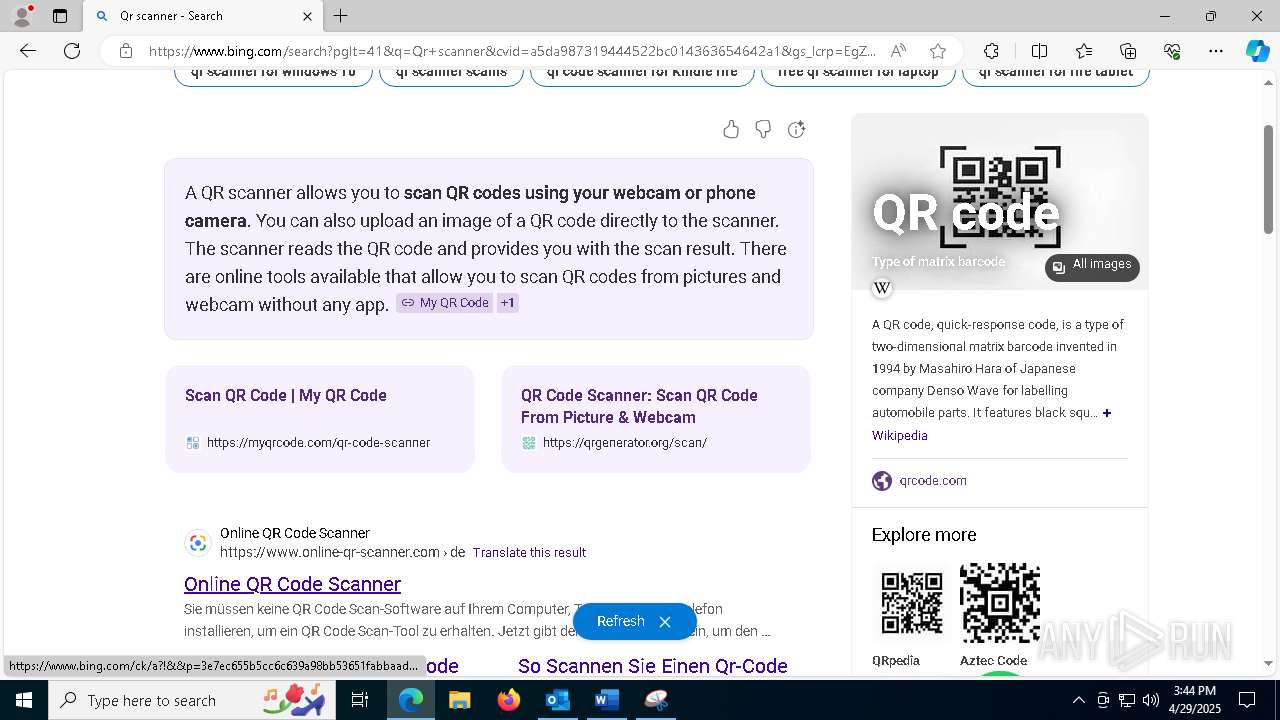Toggle Split screen icon
Viewport: 1280px width, 720px height.
(1039, 51)
